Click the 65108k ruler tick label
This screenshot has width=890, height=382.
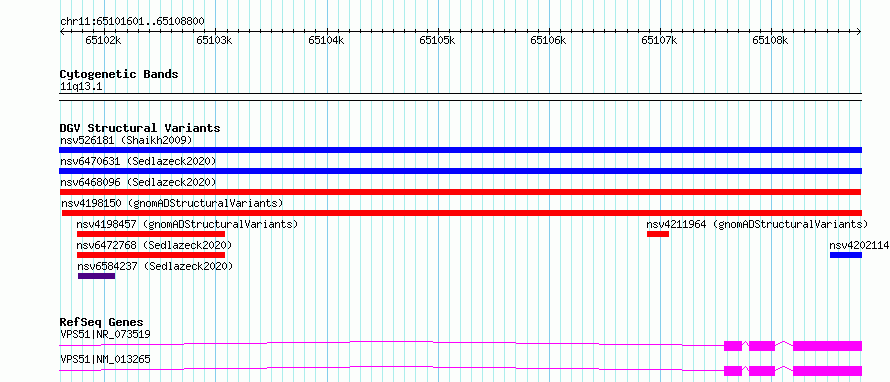pos(771,40)
